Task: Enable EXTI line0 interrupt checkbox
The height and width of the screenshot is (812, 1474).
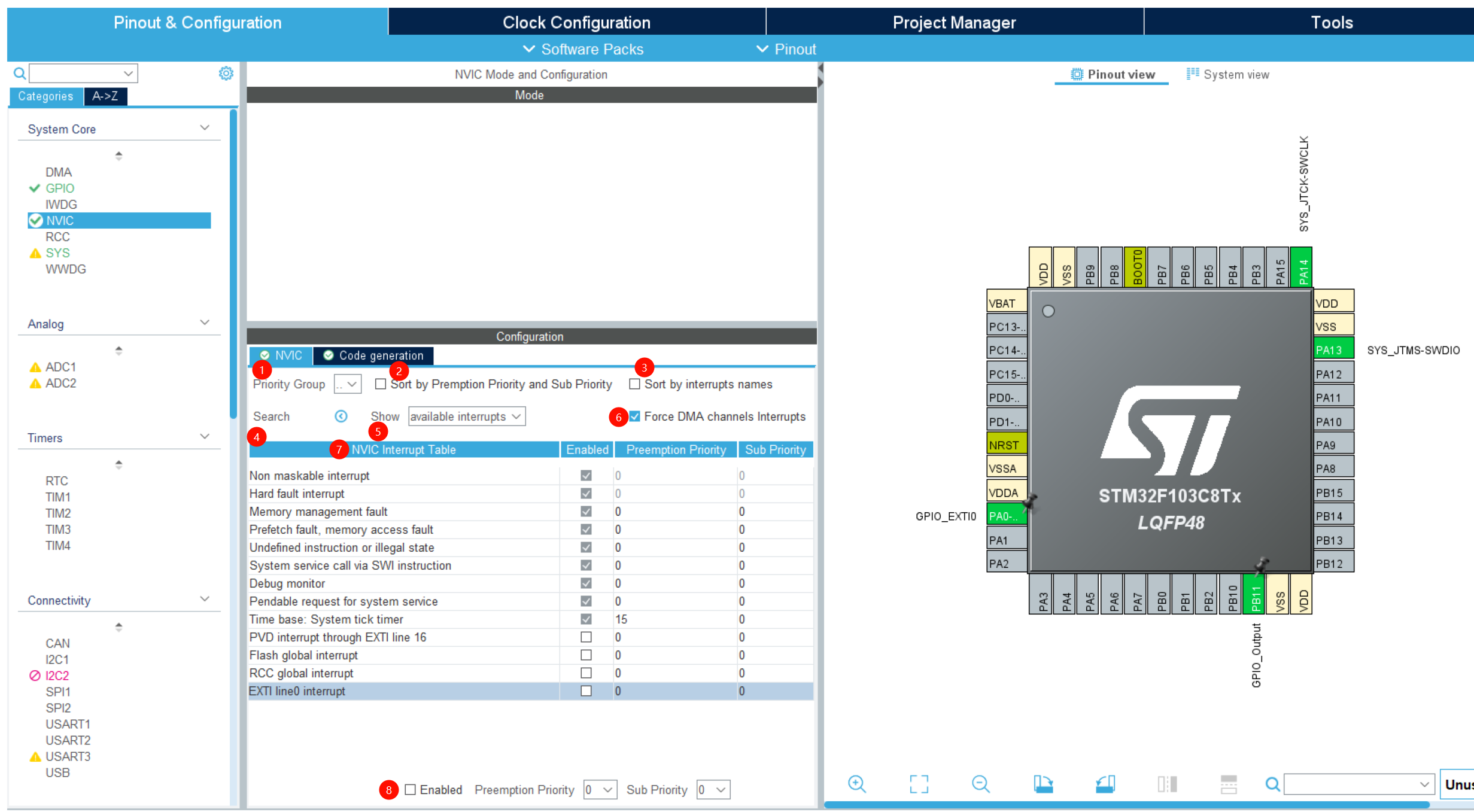Action: pyautogui.click(x=586, y=691)
